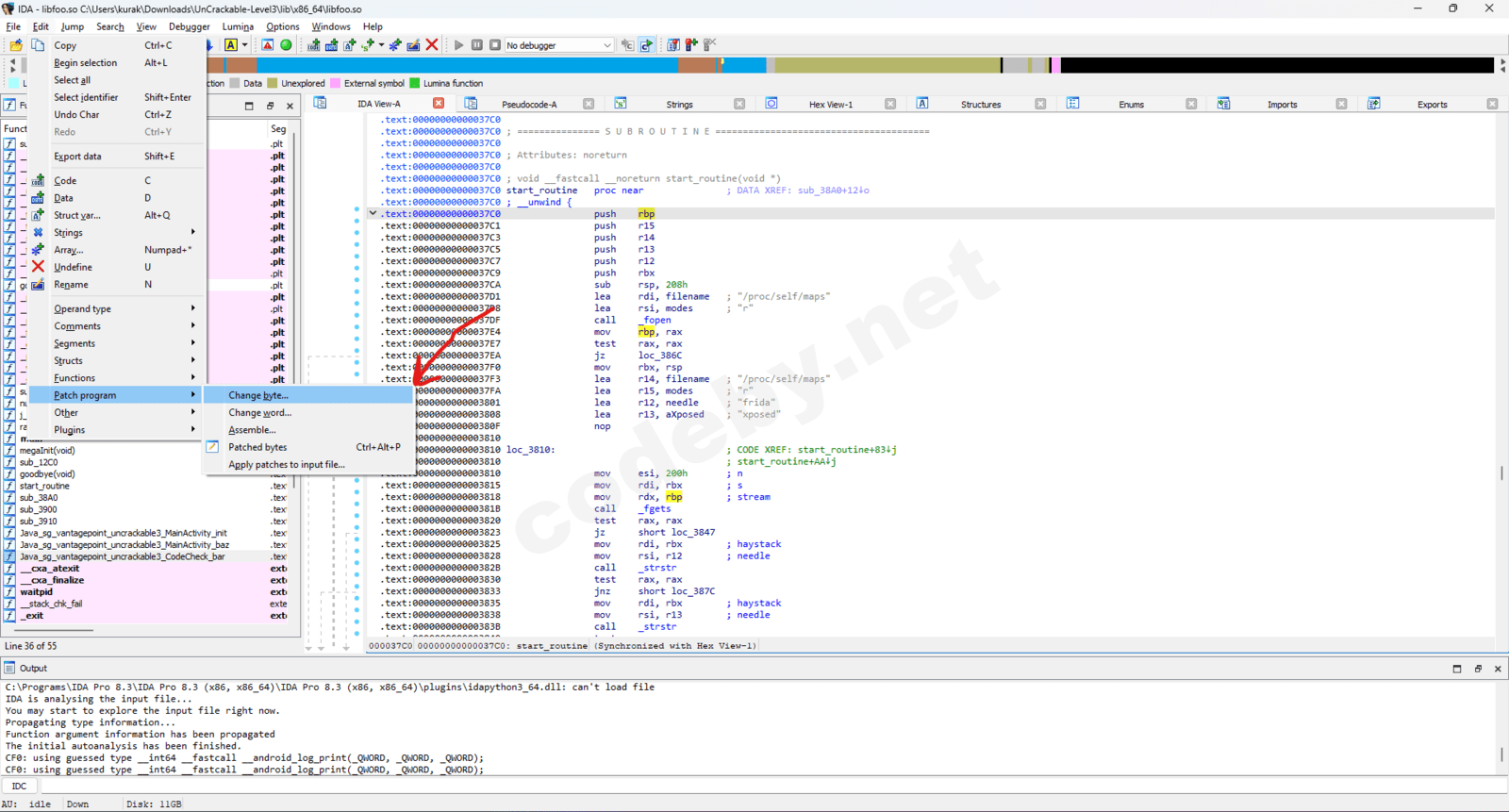Screen dimensions: 1509x812
Task: Click the IDA View-A tab icon
Action: (320, 104)
